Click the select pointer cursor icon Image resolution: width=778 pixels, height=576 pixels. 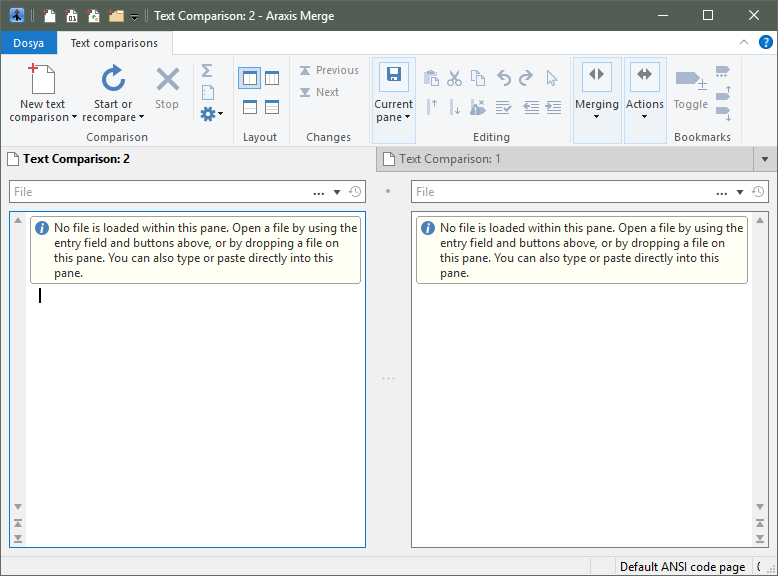pos(551,78)
